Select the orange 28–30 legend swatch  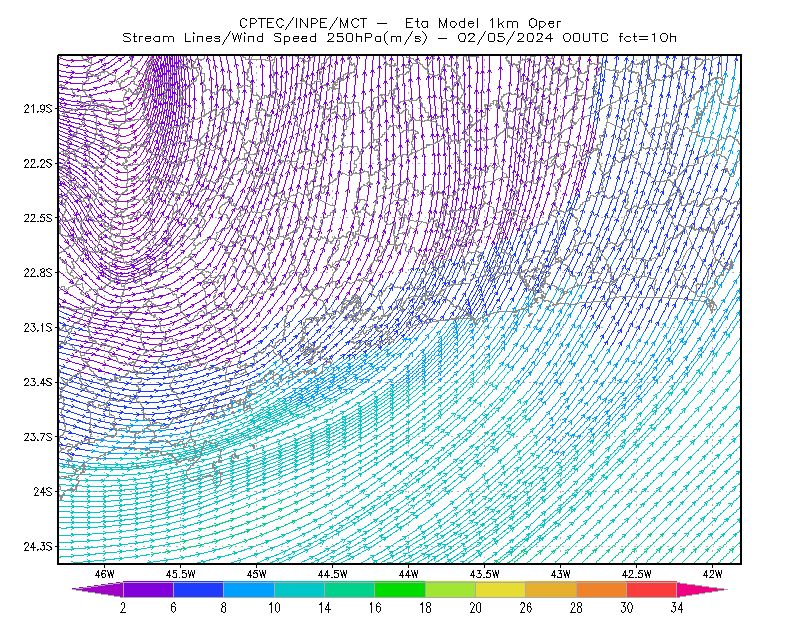601,589
